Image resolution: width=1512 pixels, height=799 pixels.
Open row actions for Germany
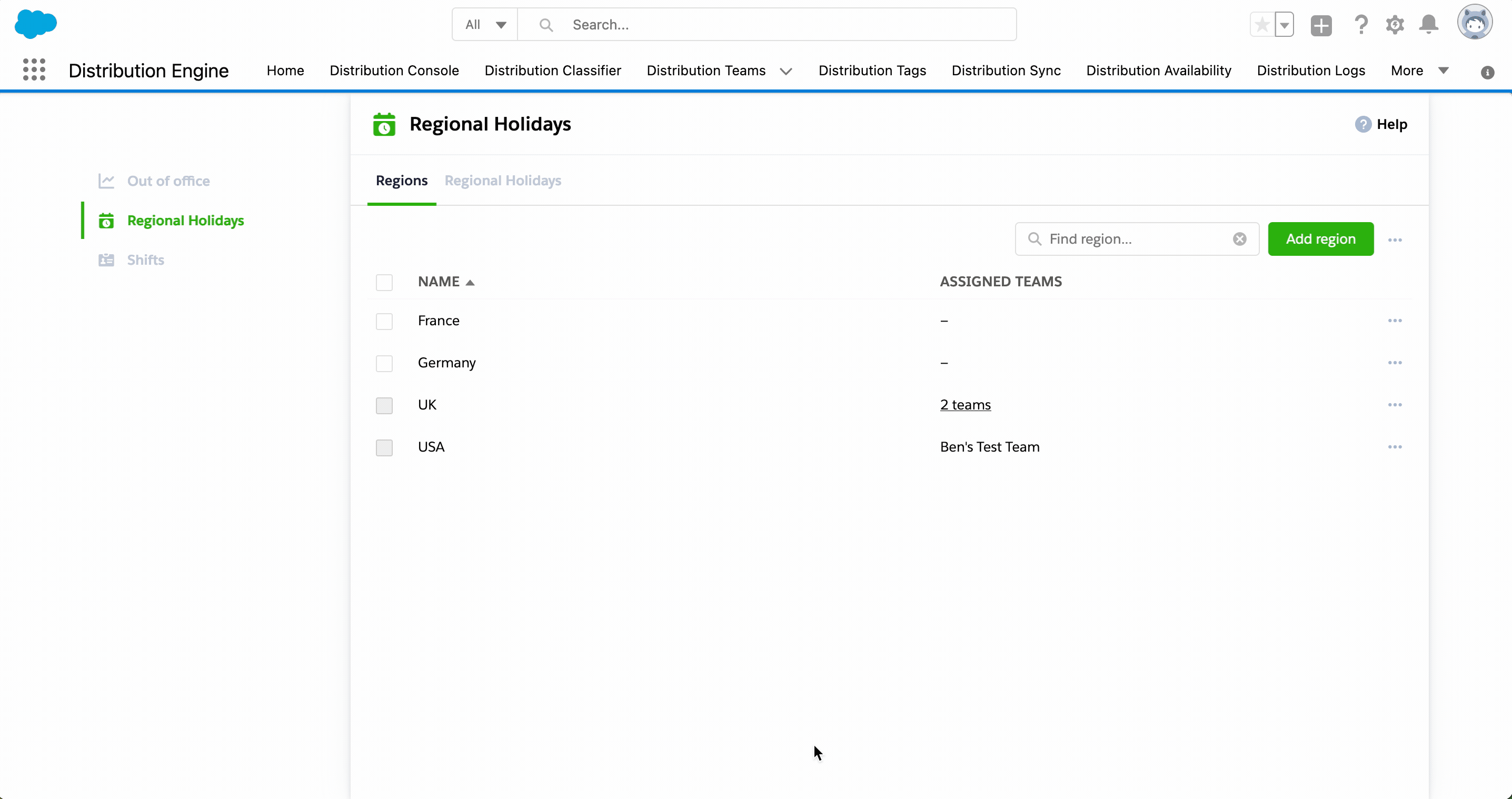[x=1395, y=363]
